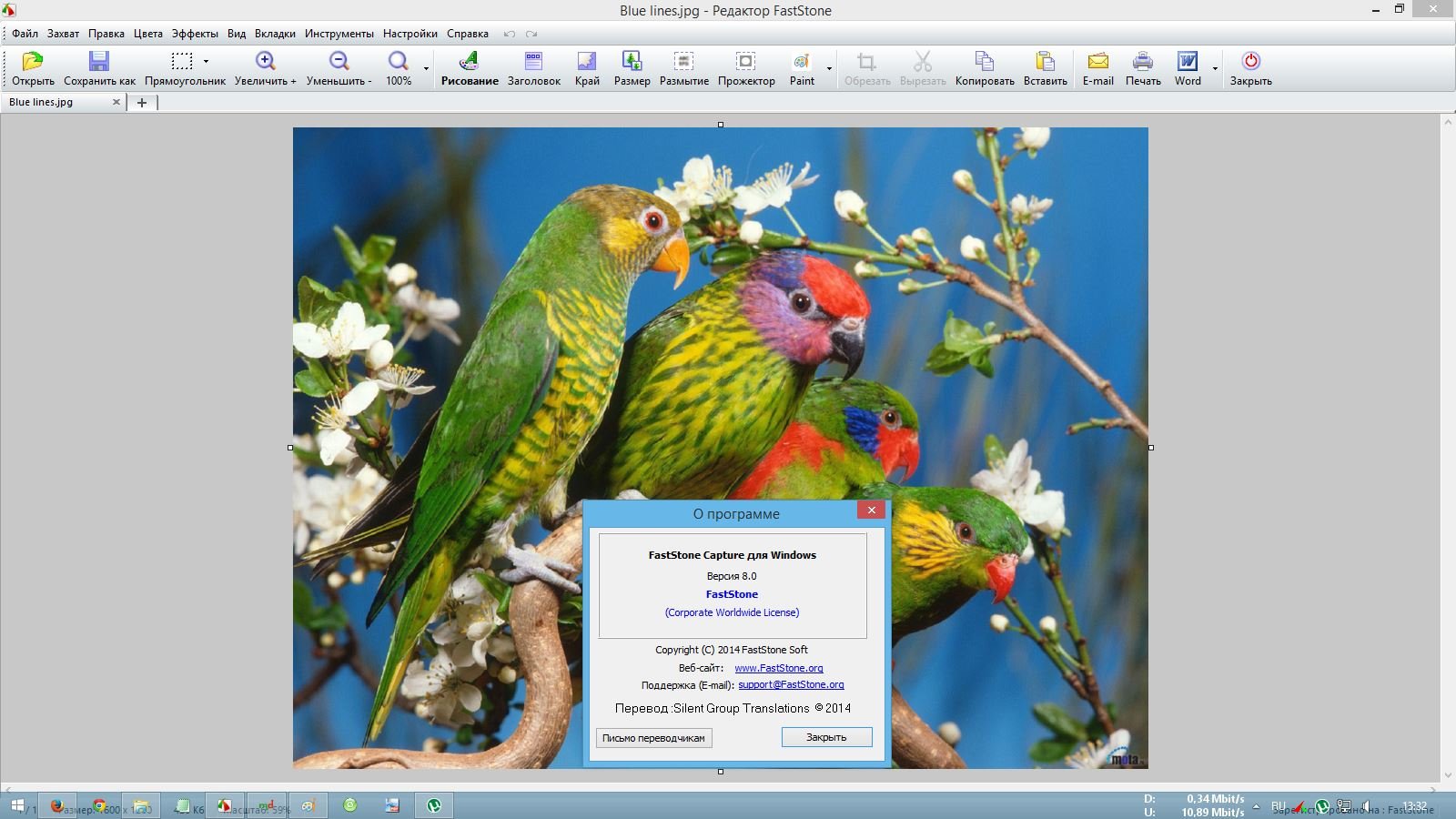
Task: Click the Сохранить как save icon
Action: [99, 62]
